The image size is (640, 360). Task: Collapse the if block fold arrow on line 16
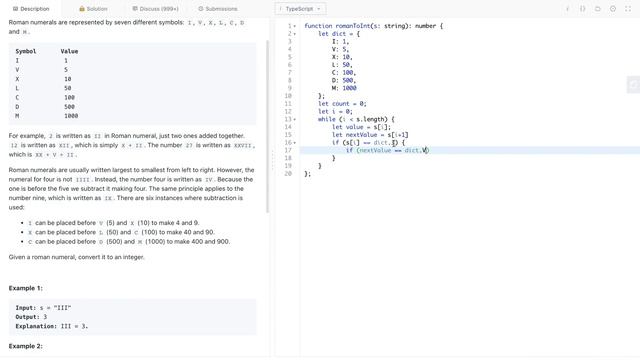click(295, 143)
